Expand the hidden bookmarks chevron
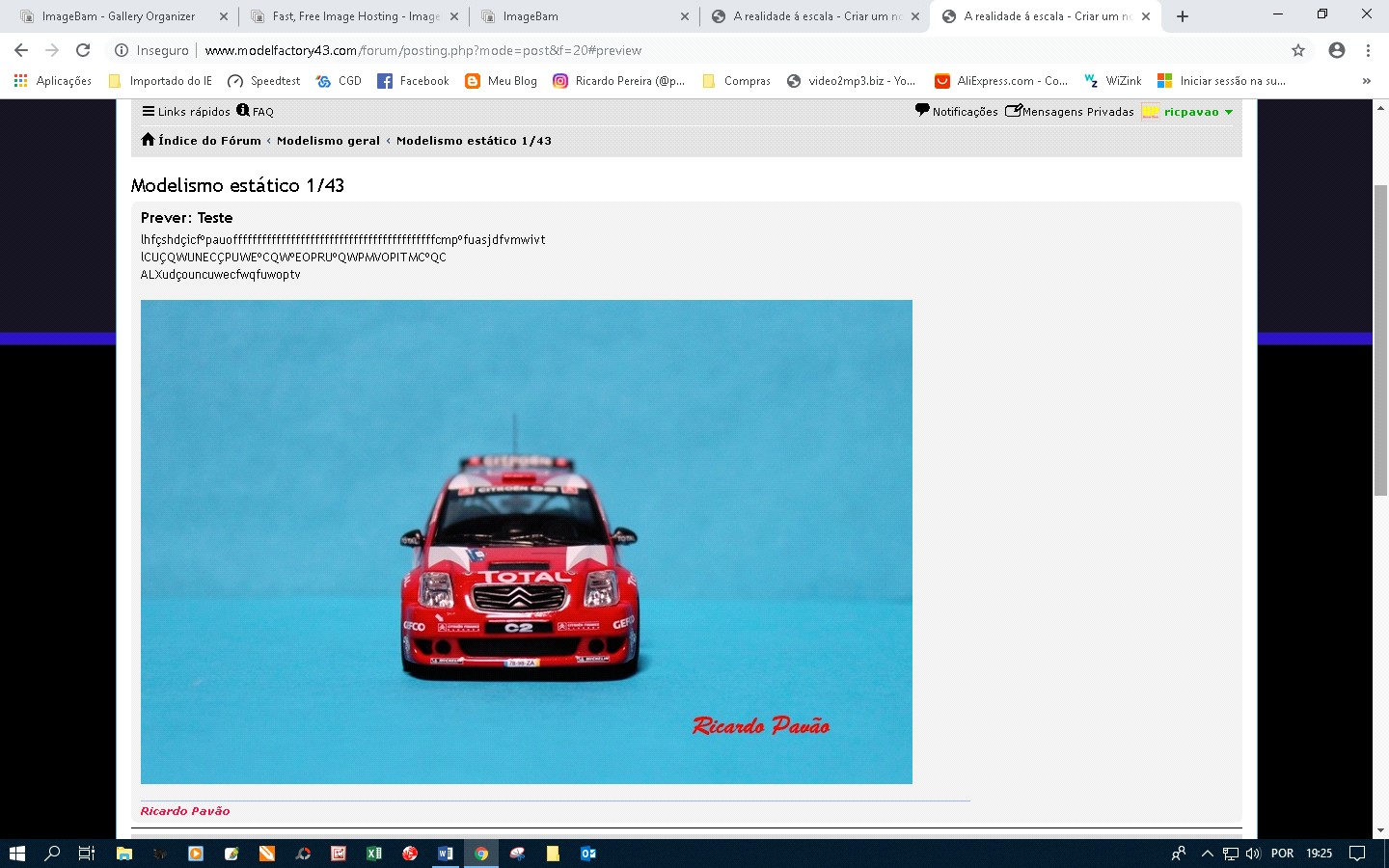Image resolution: width=1389 pixels, height=868 pixels. tap(1366, 81)
